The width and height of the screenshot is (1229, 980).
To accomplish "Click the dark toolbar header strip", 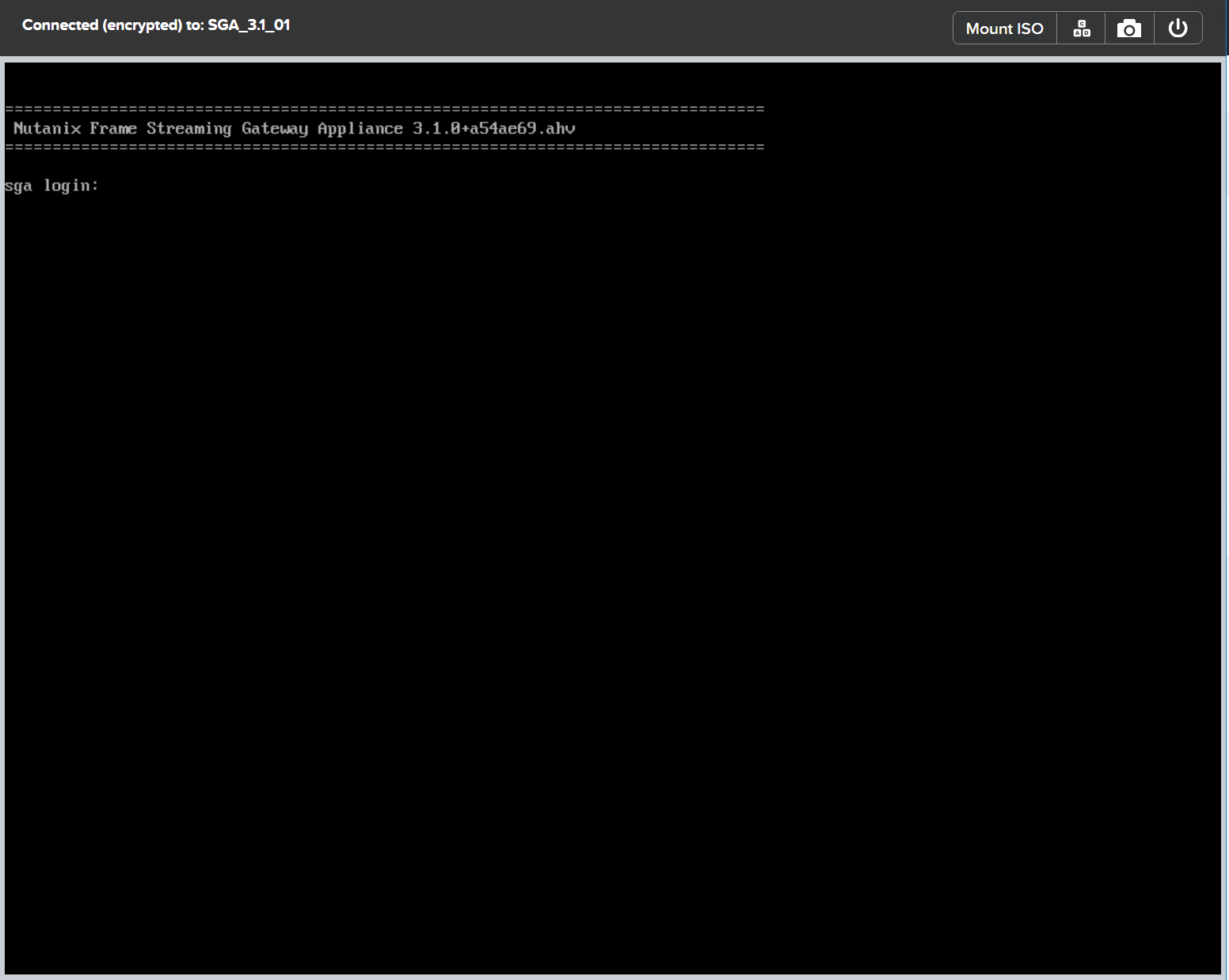I will pos(554,28).
